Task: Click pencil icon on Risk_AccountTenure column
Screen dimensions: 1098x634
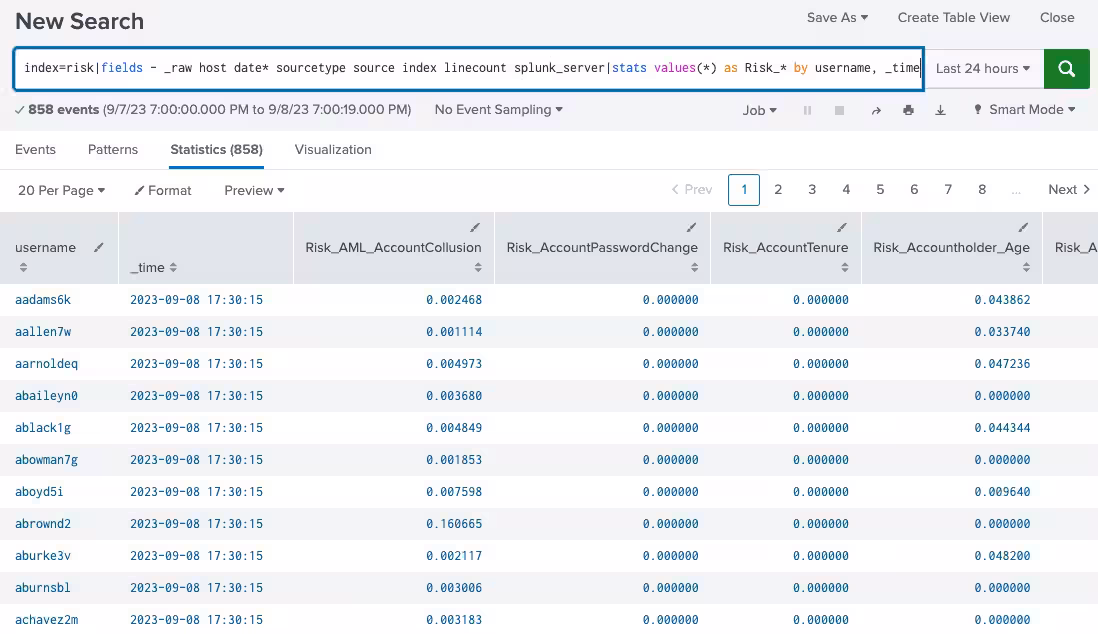Action: click(842, 228)
